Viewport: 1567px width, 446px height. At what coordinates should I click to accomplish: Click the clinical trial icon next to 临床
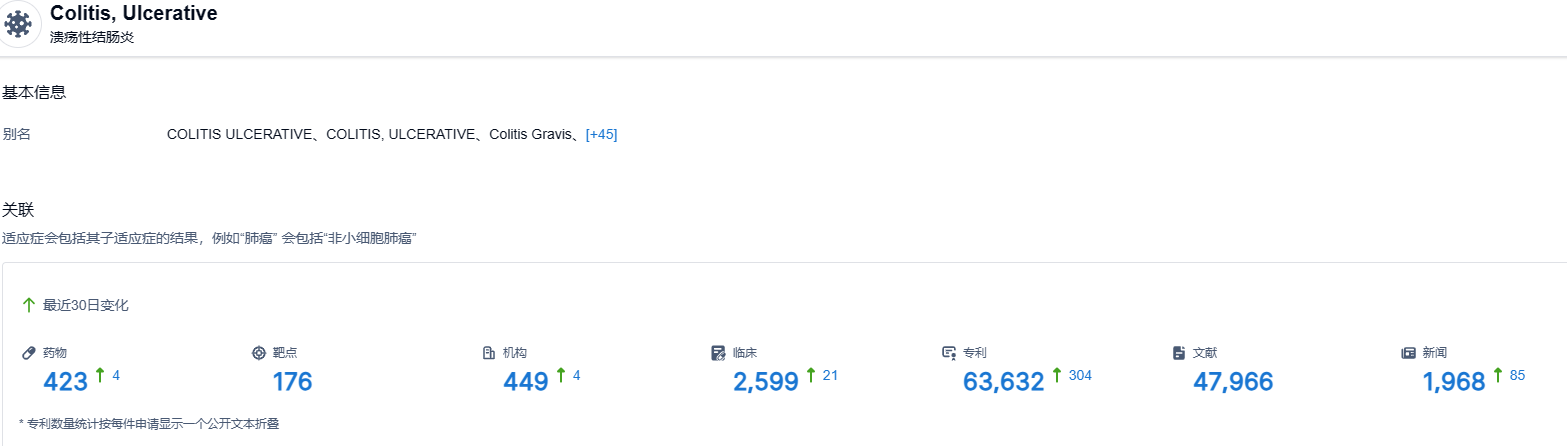pos(718,353)
